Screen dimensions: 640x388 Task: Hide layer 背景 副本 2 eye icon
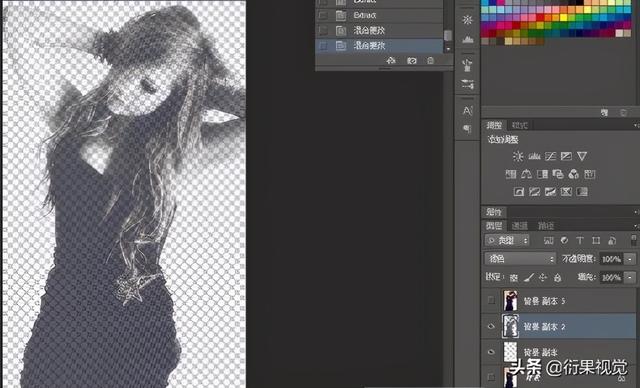[491, 326]
